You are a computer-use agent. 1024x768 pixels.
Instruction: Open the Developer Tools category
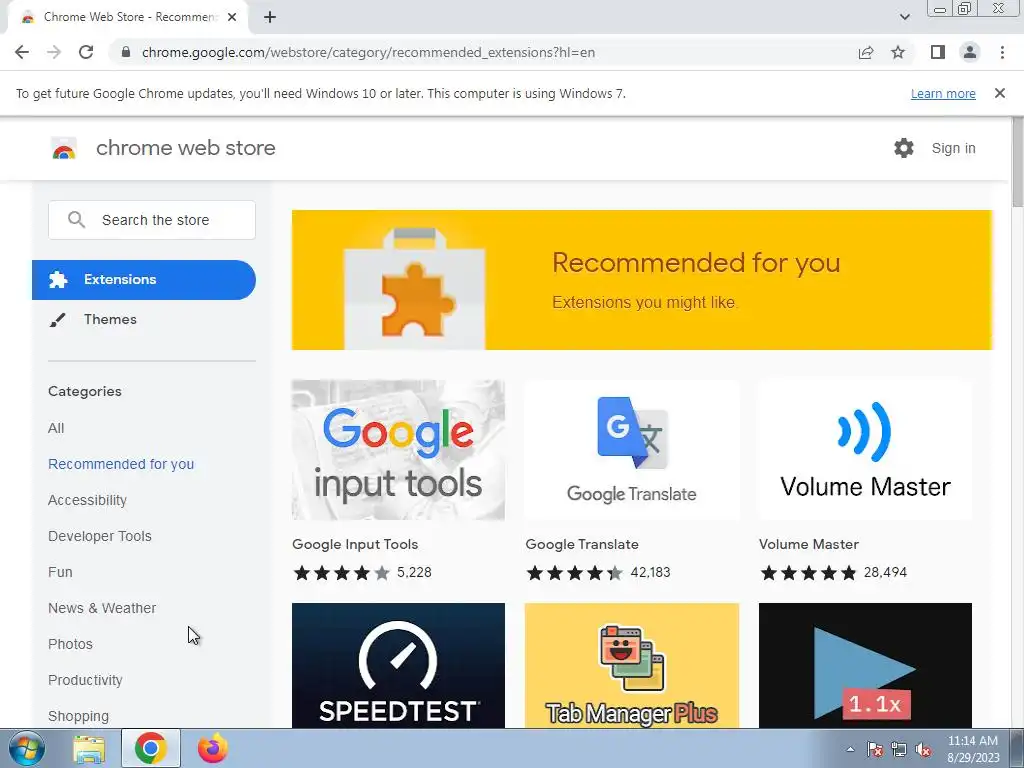100,536
